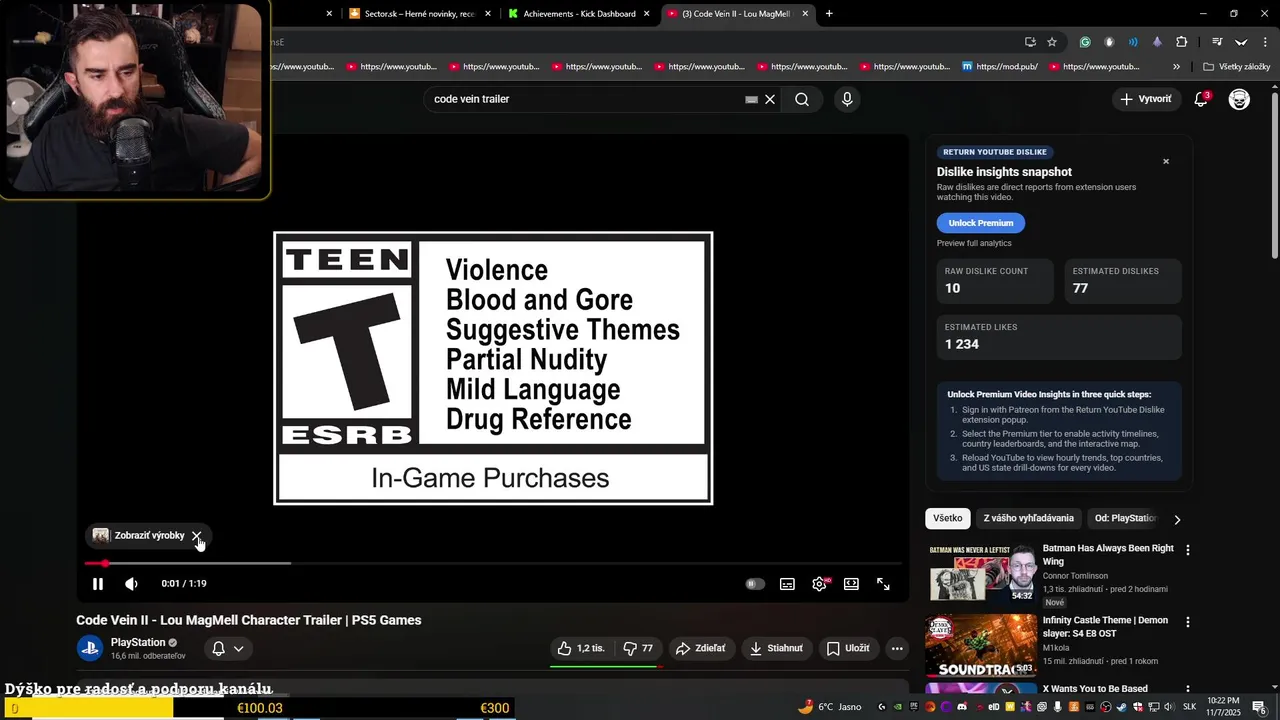Close the Code Vein II YouTube tab
This screenshot has width=1280, height=720.
806,14
